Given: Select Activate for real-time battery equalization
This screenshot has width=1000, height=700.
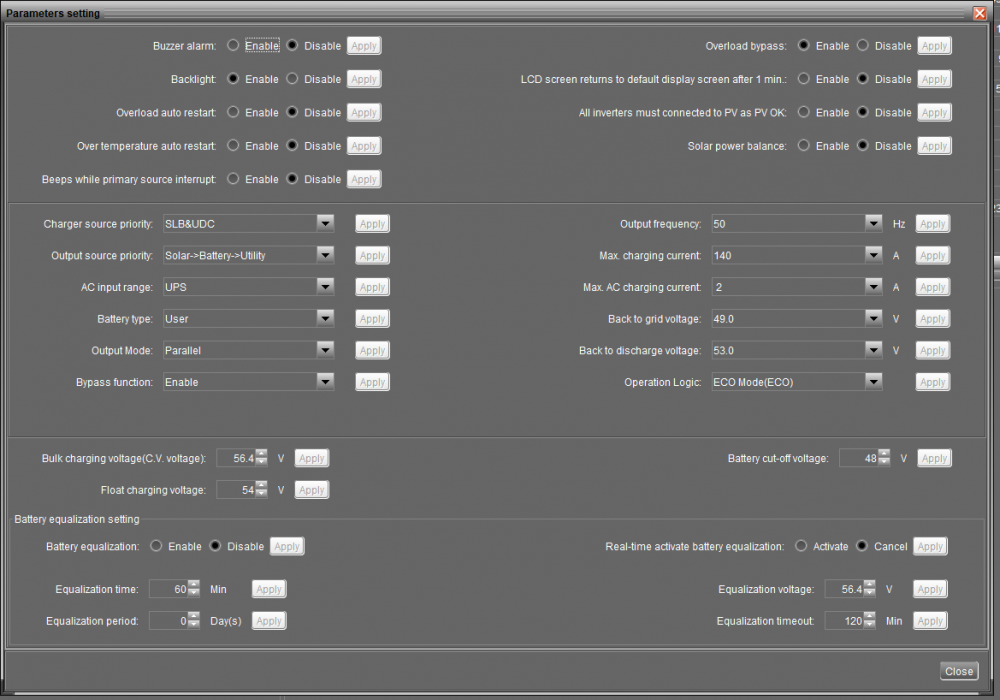Looking at the screenshot, I should click(x=801, y=546).
